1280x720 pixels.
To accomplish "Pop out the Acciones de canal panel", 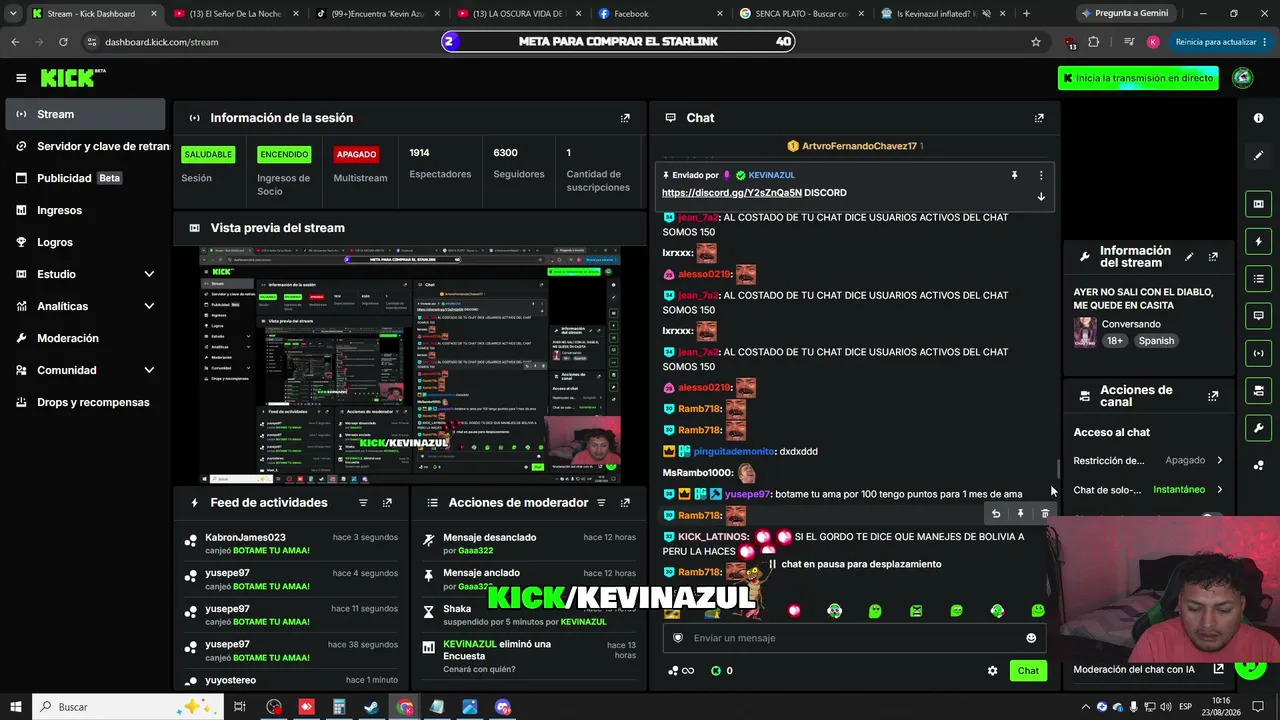I will [x=1213, y=396].
